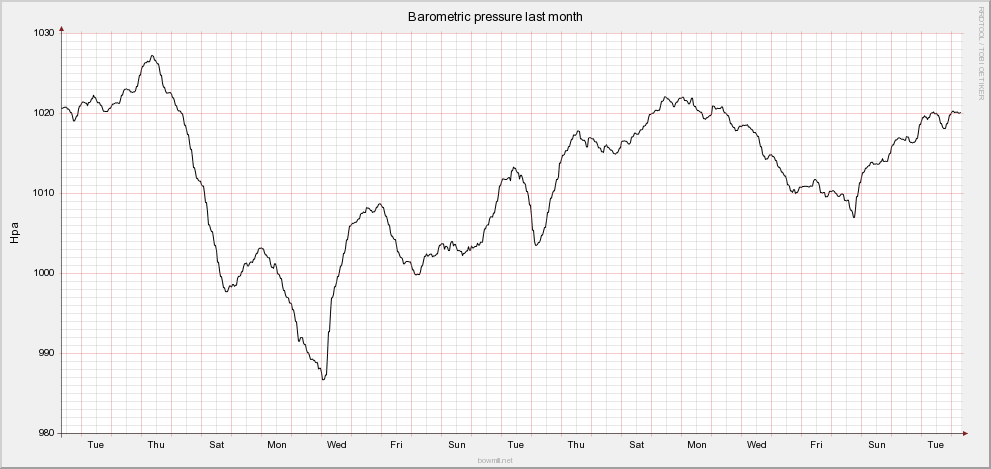Click the red arrow ending the X-axis
The image size is (991, 469).
tap(966, 433)
